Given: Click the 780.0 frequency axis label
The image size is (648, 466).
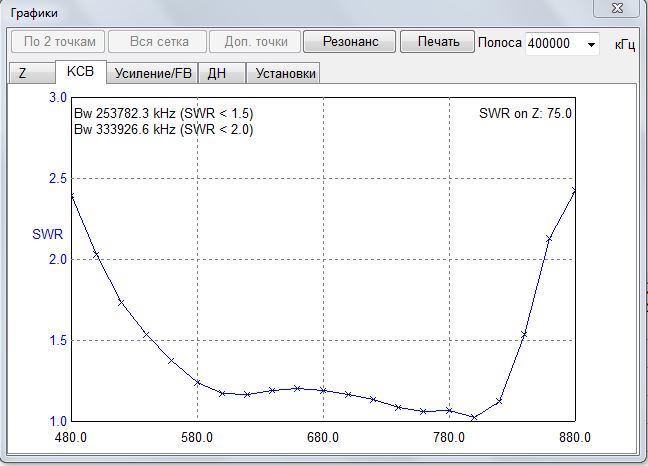Looking at the screenshot, I should click(449, 437).
